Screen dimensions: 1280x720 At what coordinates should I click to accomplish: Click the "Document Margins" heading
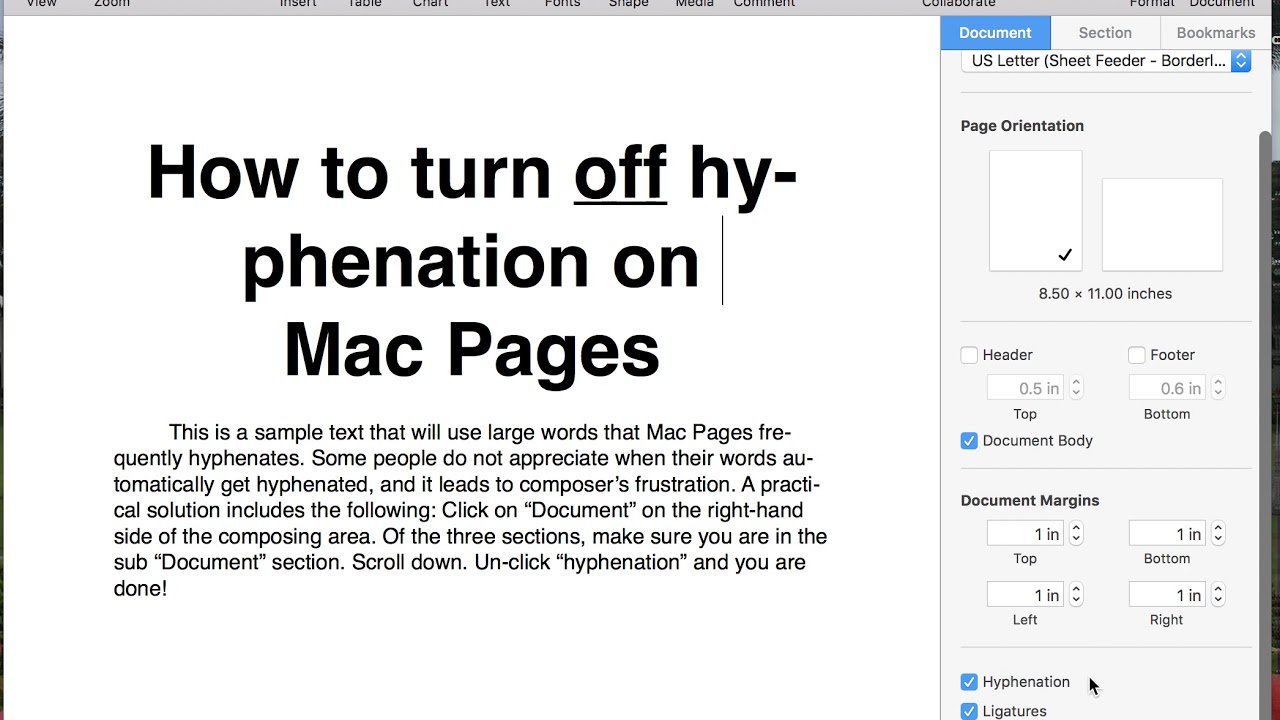pyautogui.click(x=1030, y=501)
